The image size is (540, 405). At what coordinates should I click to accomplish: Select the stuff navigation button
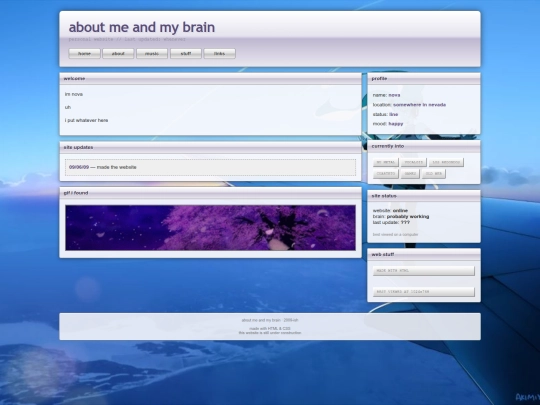(186, 53)
